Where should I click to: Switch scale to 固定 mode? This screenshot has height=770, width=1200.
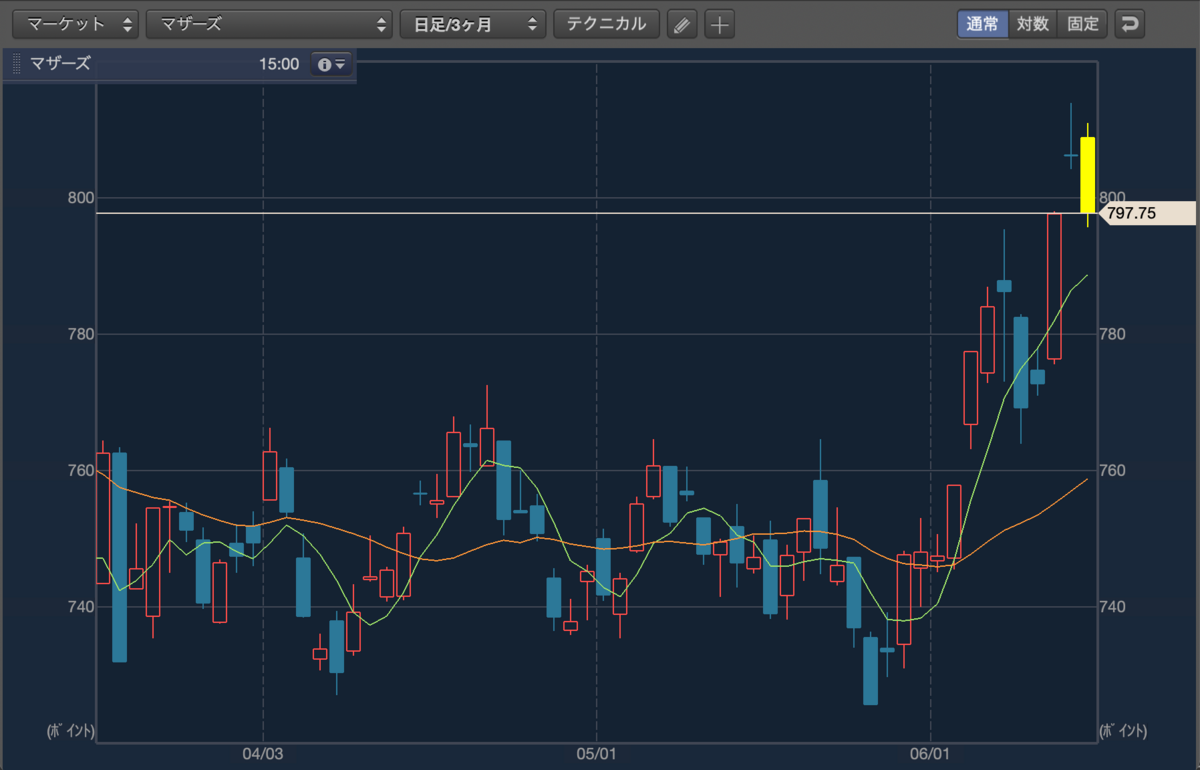click(1083, 24)
